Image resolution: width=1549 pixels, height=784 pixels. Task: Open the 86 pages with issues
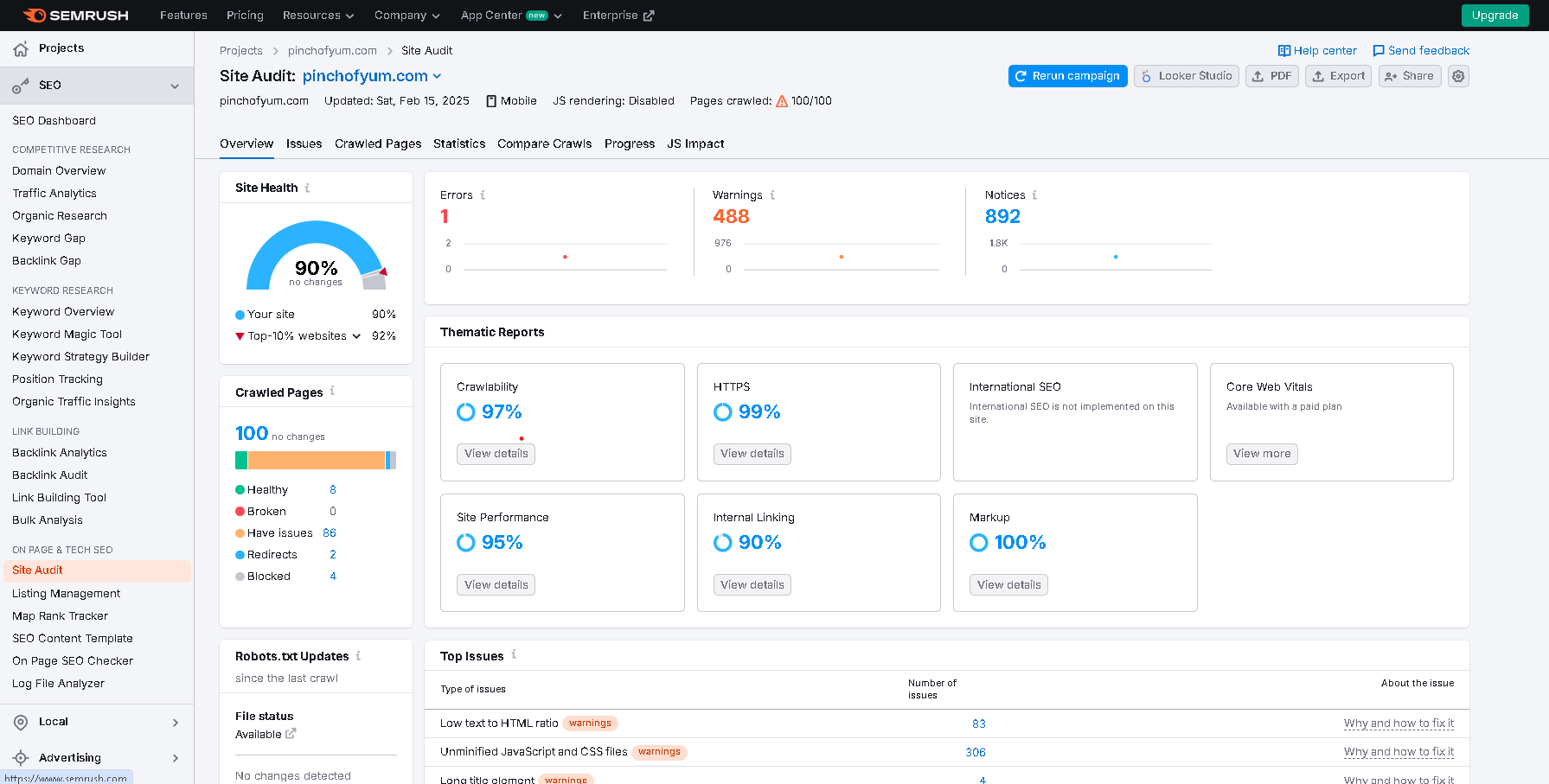pos(330,533)
